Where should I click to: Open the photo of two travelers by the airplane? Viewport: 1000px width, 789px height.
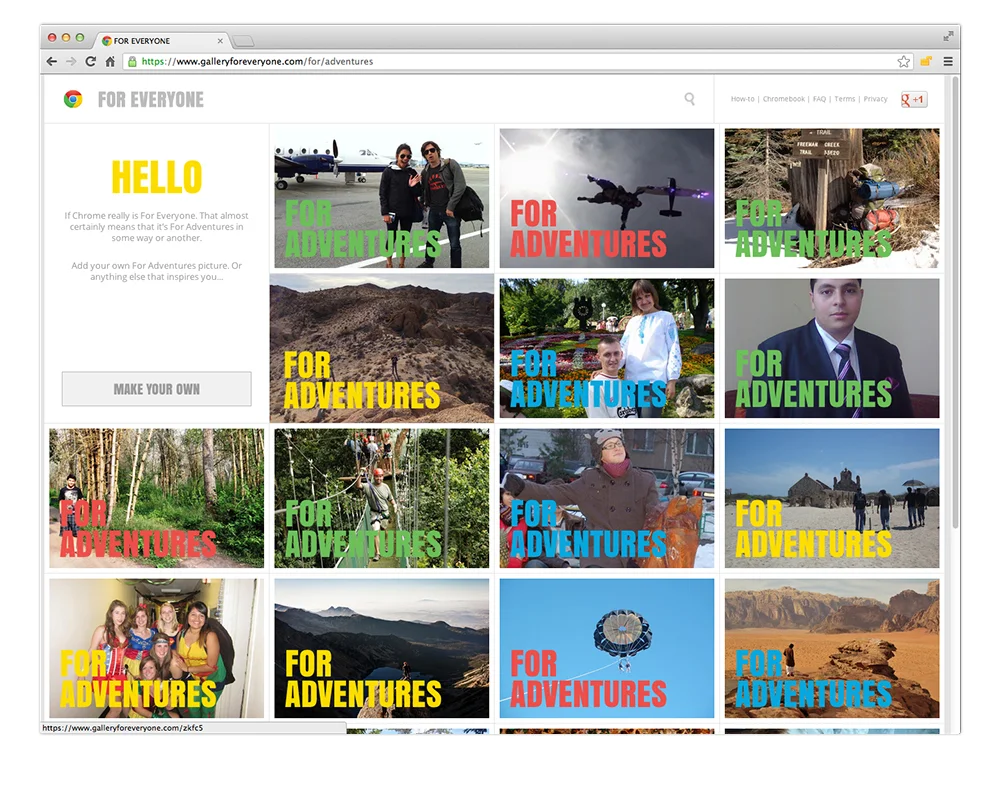[381, 198]
